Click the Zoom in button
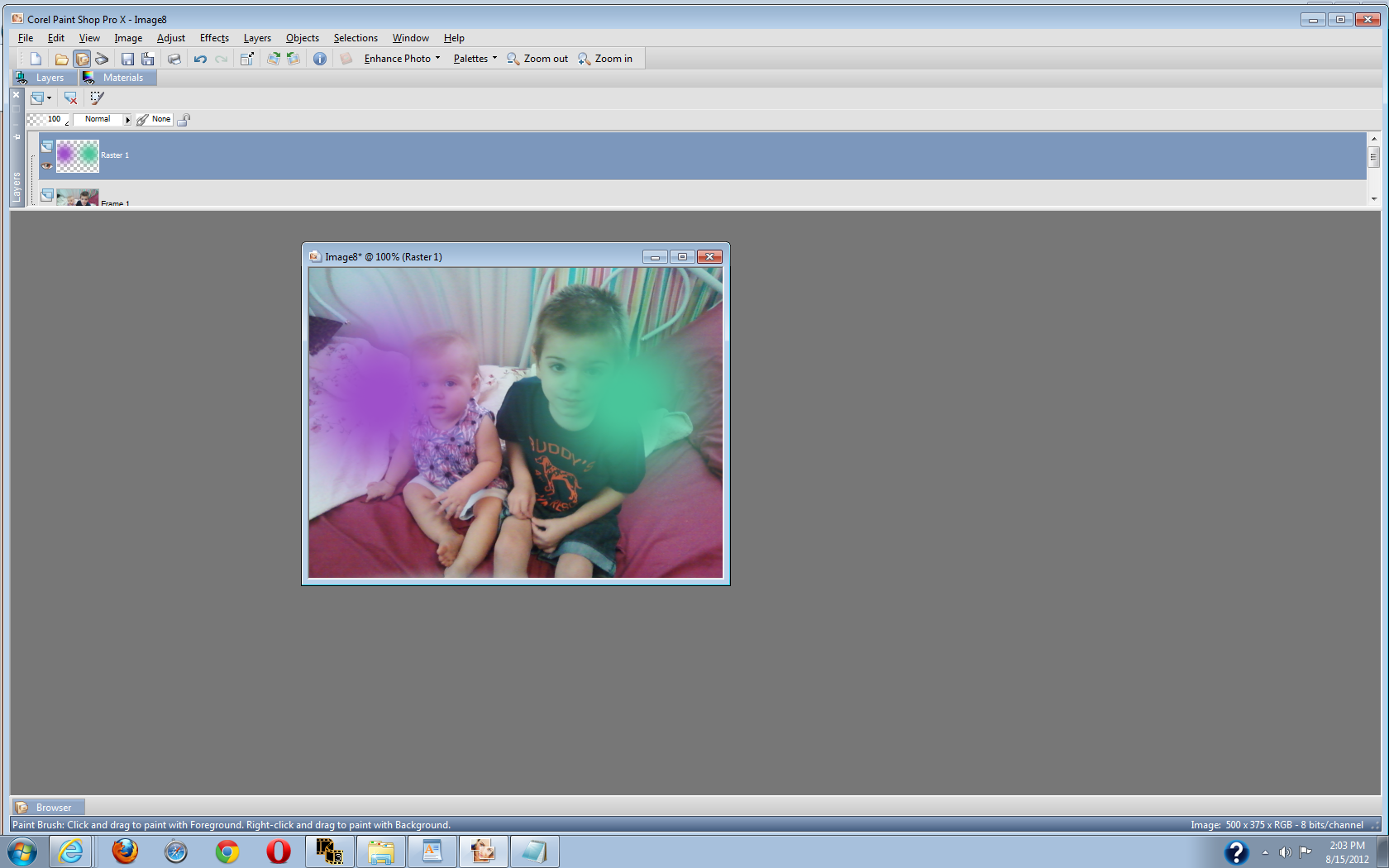The height and width of the screenshot is (868, 1389). point(605,59)
